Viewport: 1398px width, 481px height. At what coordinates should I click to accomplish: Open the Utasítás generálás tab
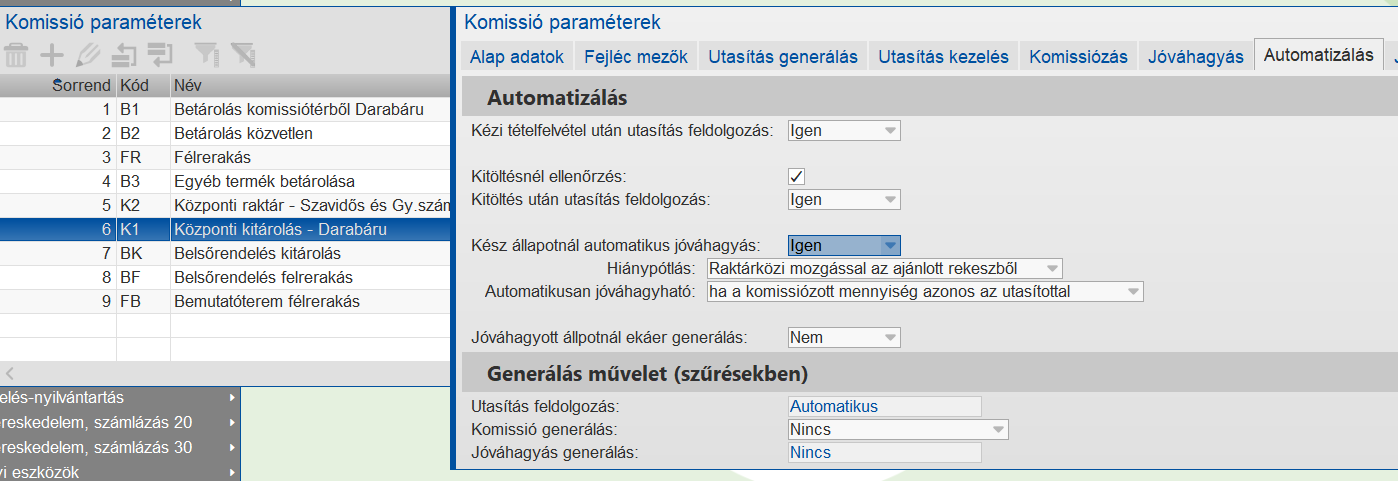pos(783,57)
